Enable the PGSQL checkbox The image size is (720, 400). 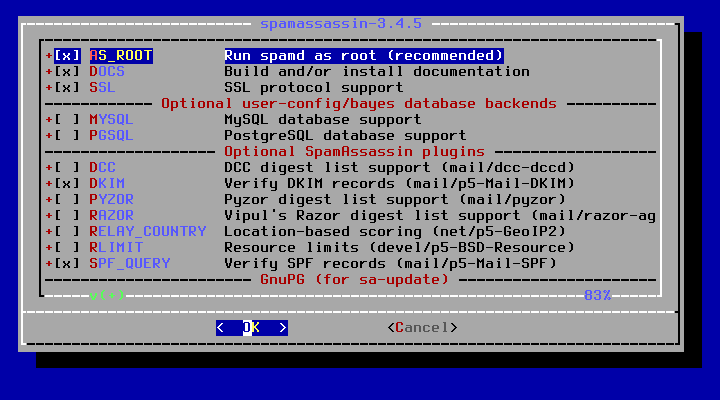pos(68,135)
